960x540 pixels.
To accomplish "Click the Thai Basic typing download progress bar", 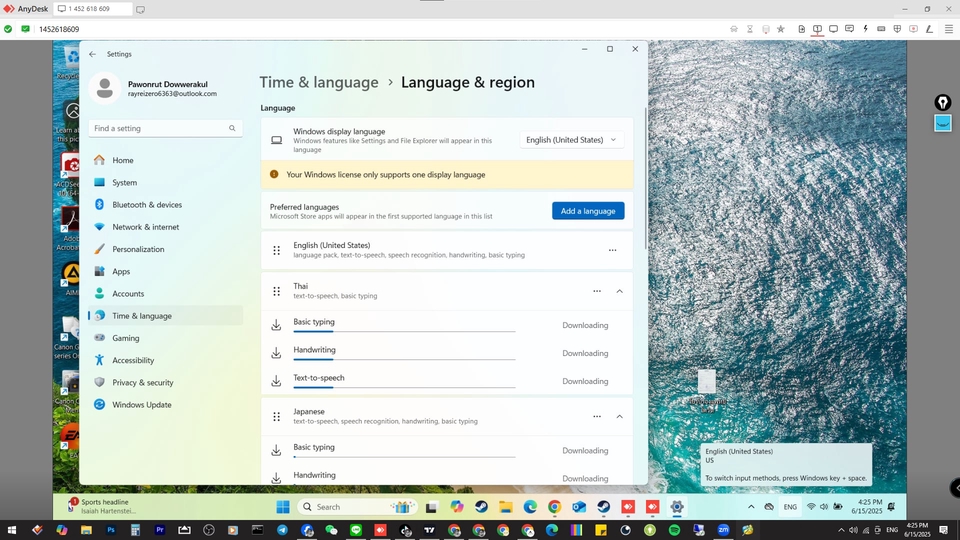I will (404, 331).
